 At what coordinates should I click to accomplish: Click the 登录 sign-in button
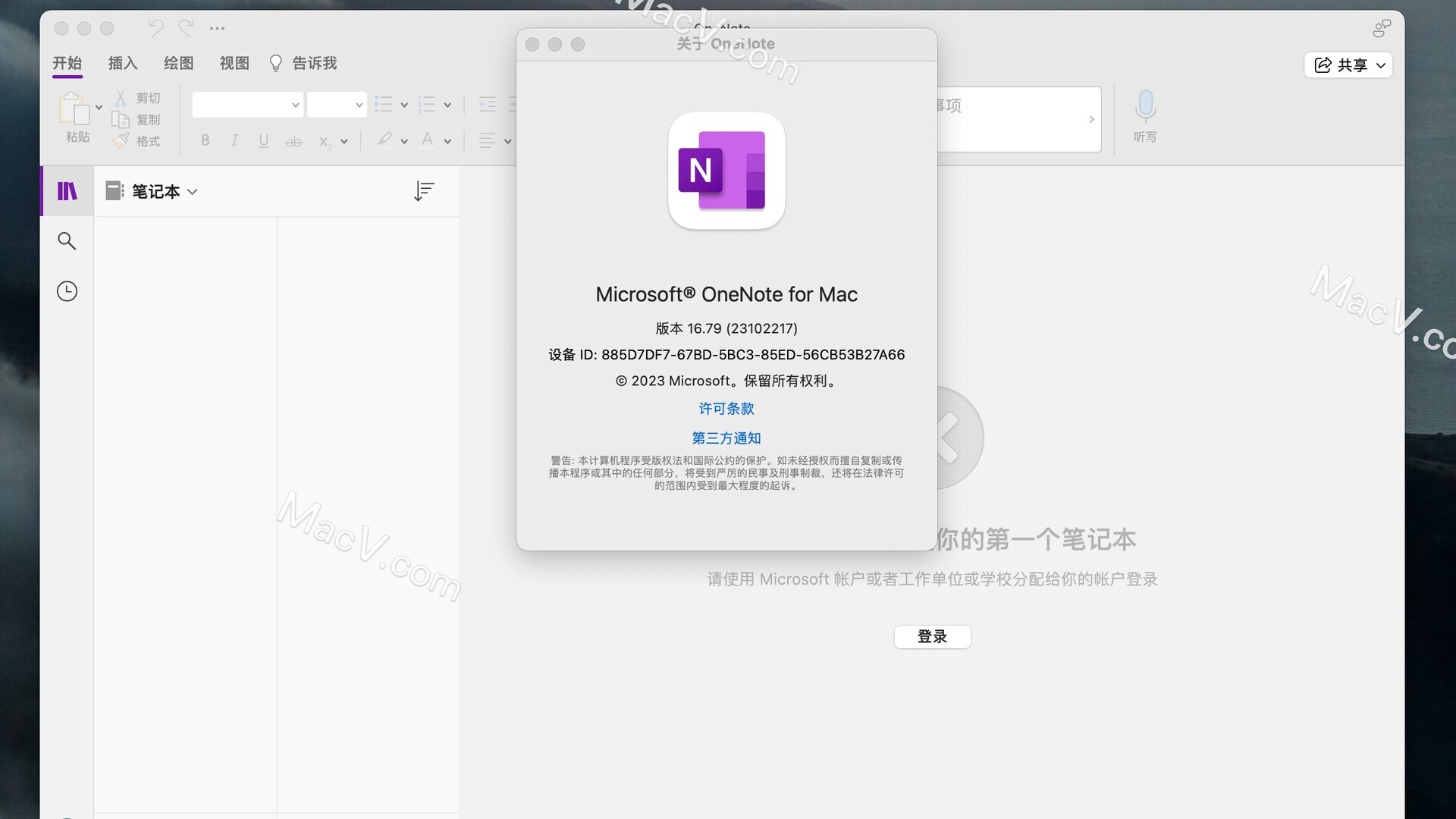(x=932, y=637)
